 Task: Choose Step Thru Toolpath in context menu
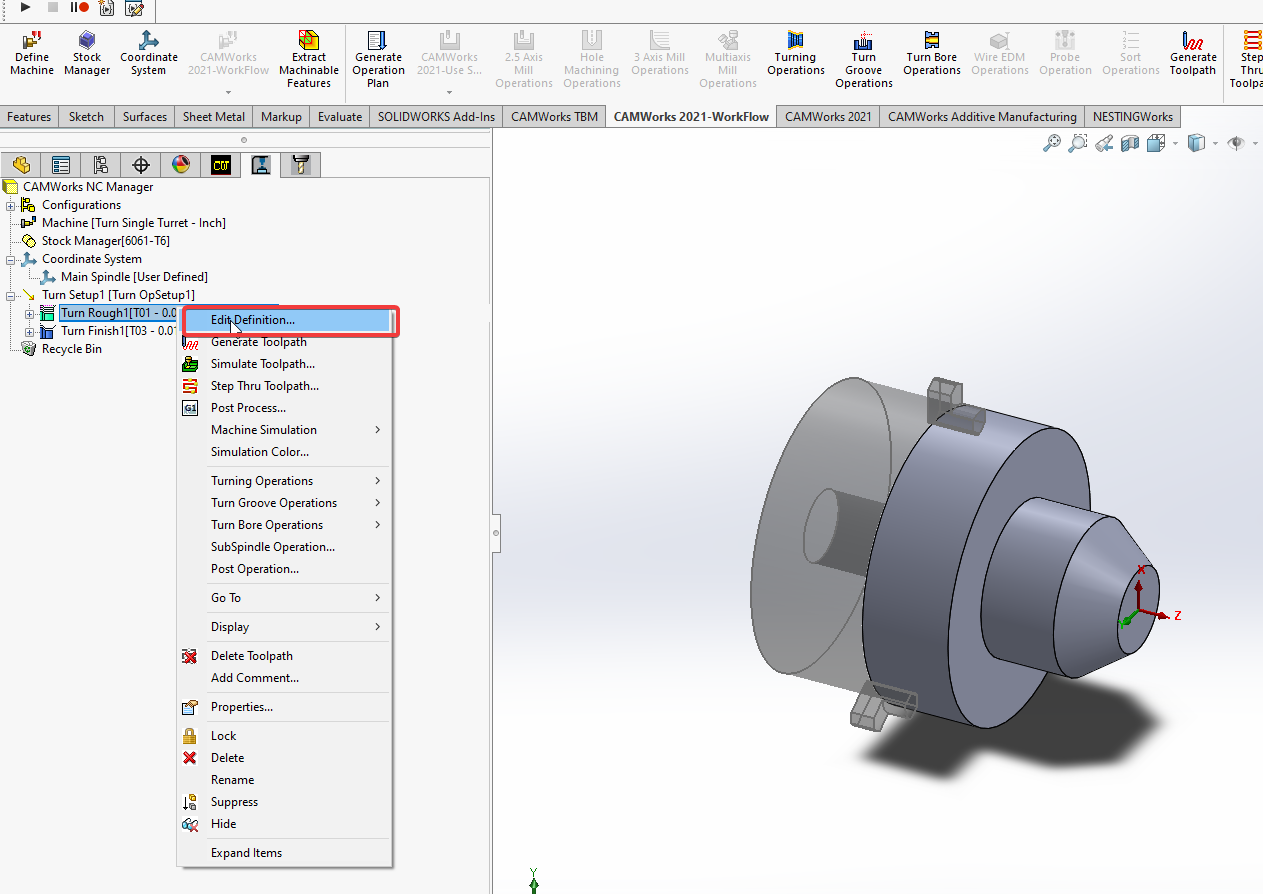click(284, 386)
